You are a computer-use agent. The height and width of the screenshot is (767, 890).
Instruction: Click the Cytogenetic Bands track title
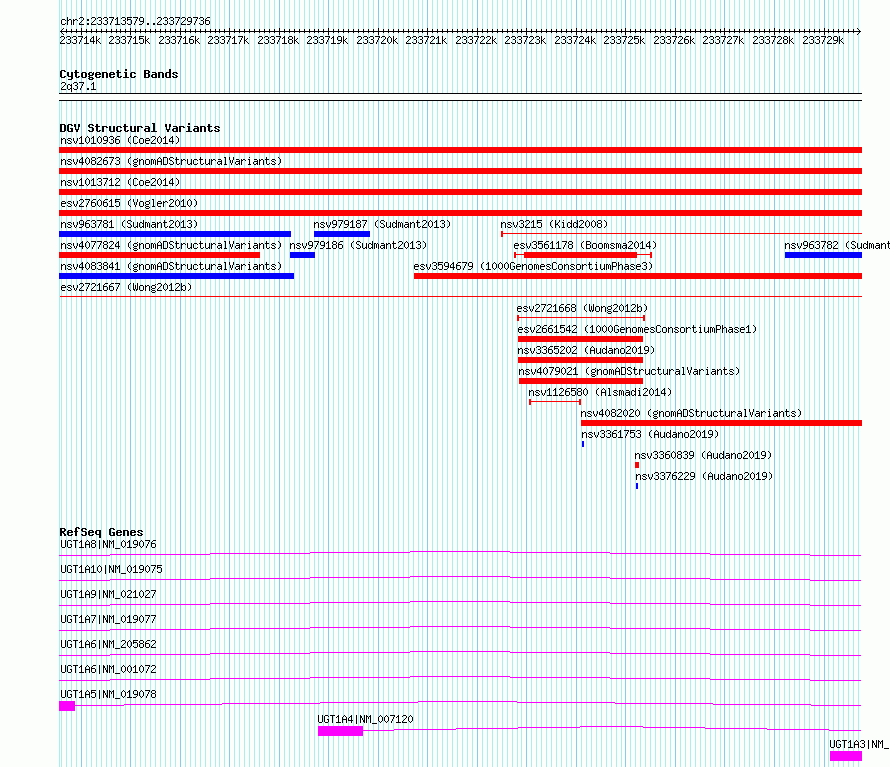coord(119,74)
